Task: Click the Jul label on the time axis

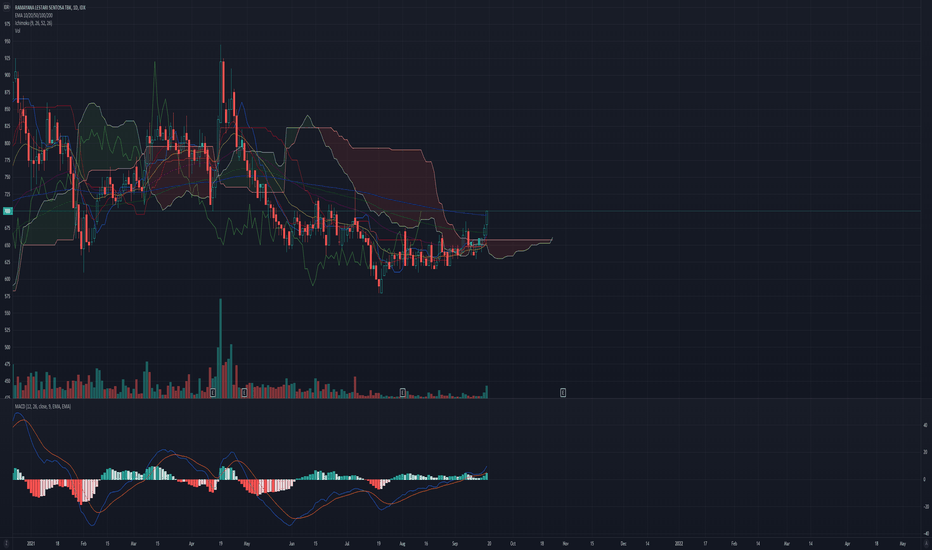Action: point(347,543)
